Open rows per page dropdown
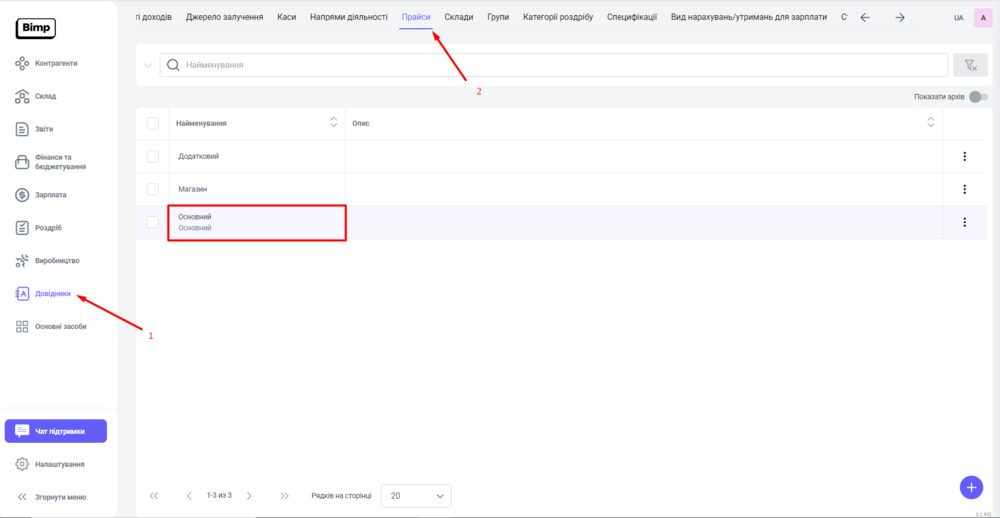 (416, 495)
